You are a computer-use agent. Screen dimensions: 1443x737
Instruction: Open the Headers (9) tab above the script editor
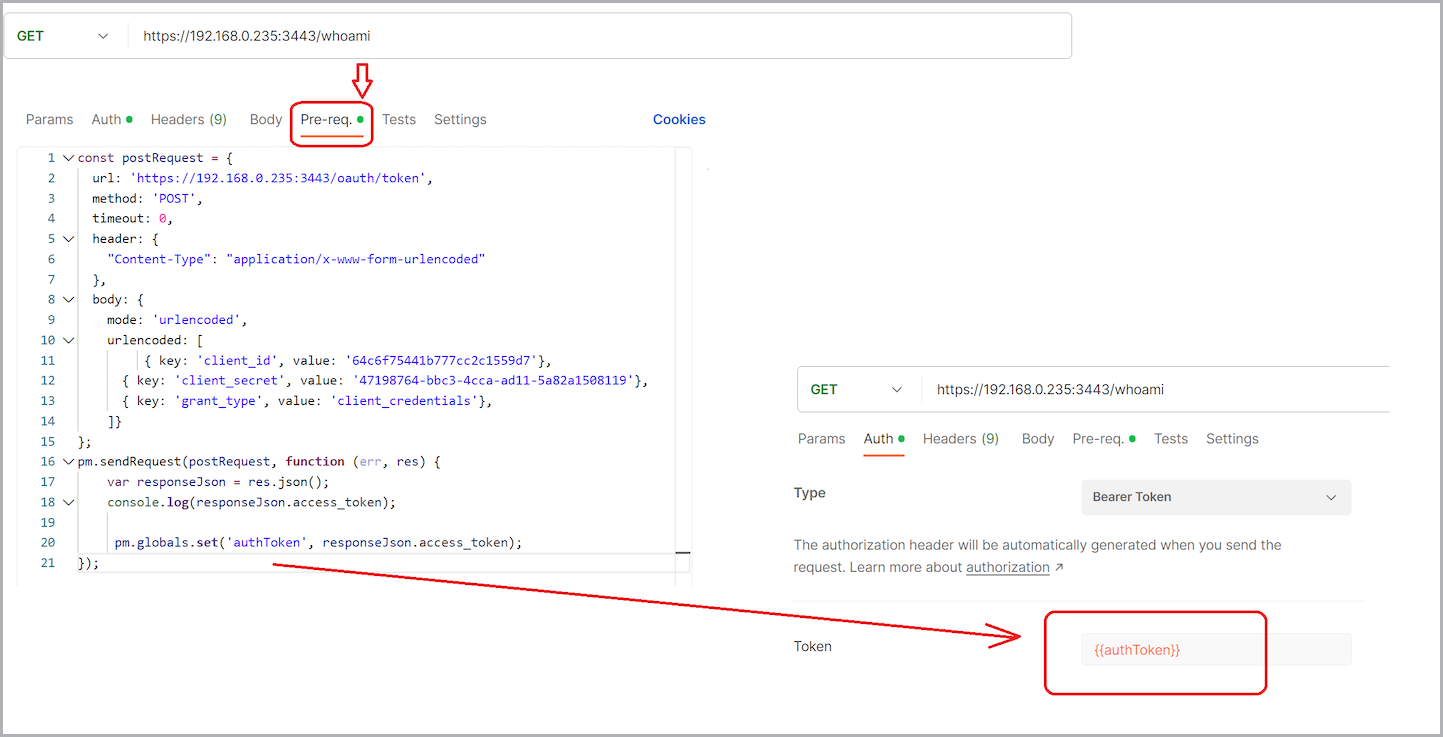189,119
